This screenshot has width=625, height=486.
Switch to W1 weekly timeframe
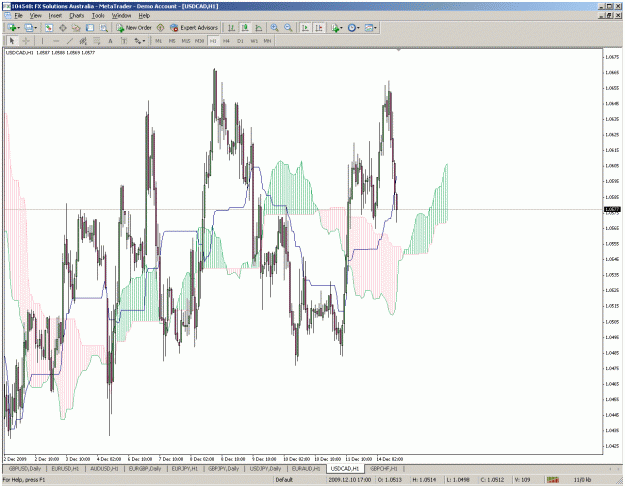254,41
